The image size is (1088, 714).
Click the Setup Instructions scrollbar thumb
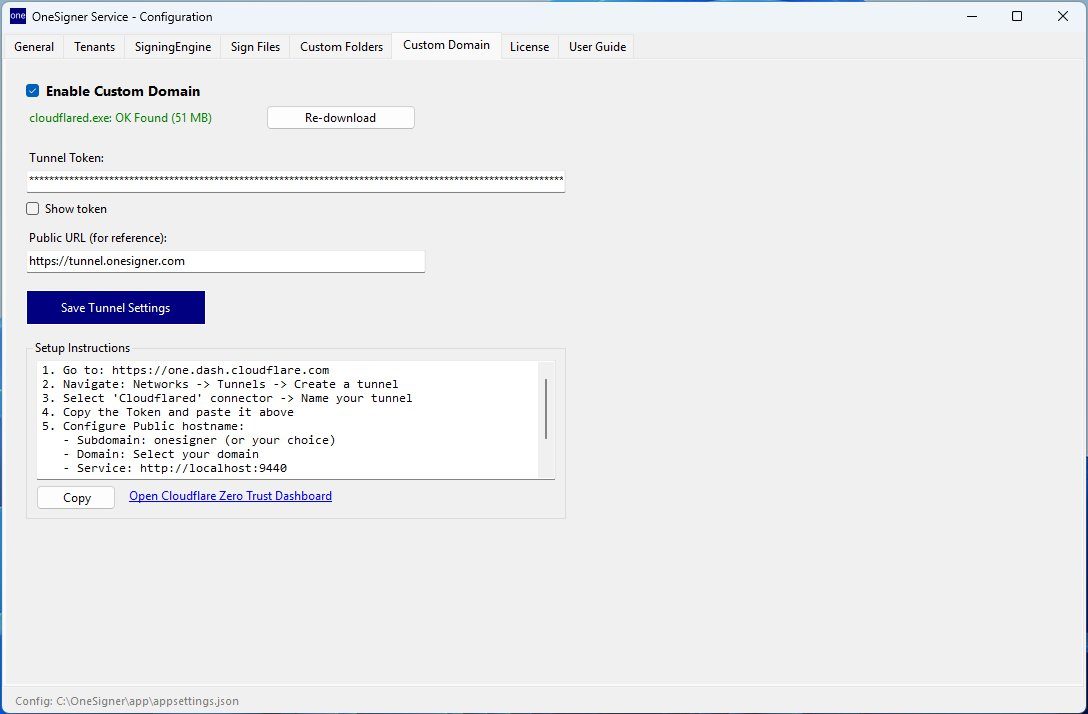pos(546,409)
